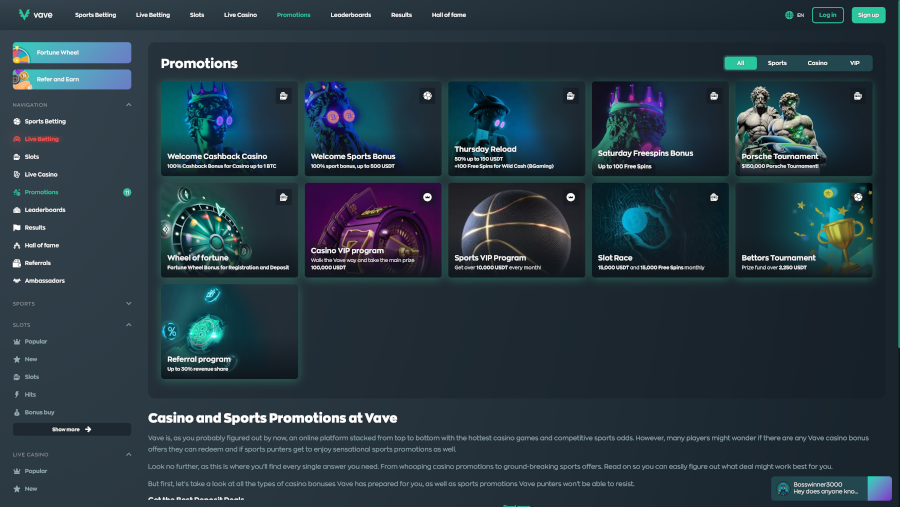The image size is (900, 507).
Task: Collapse the Navigation section
Action: coord(129,105)
